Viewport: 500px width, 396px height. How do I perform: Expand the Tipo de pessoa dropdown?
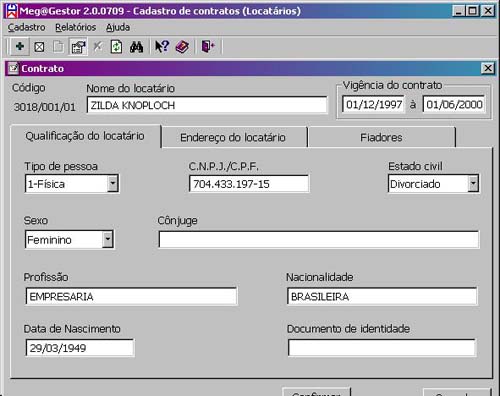click(x=113, y=183)
